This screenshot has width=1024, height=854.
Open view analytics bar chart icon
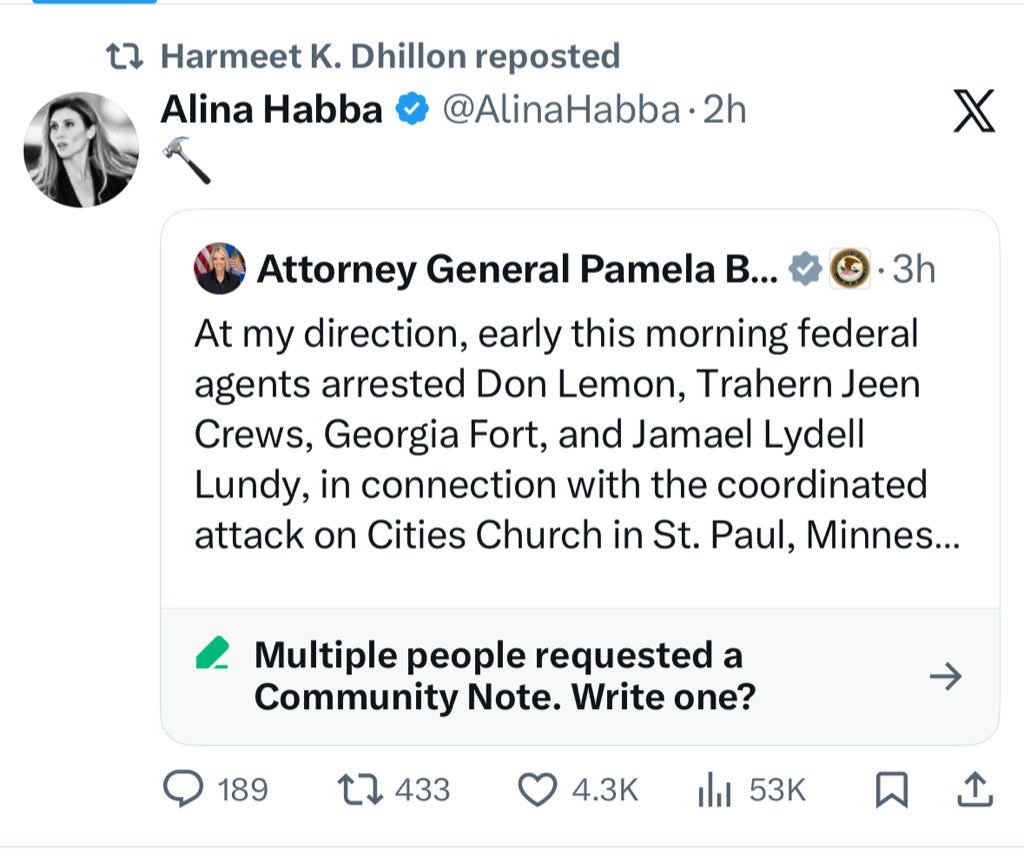pyautogui.click(x=714, y=791)
